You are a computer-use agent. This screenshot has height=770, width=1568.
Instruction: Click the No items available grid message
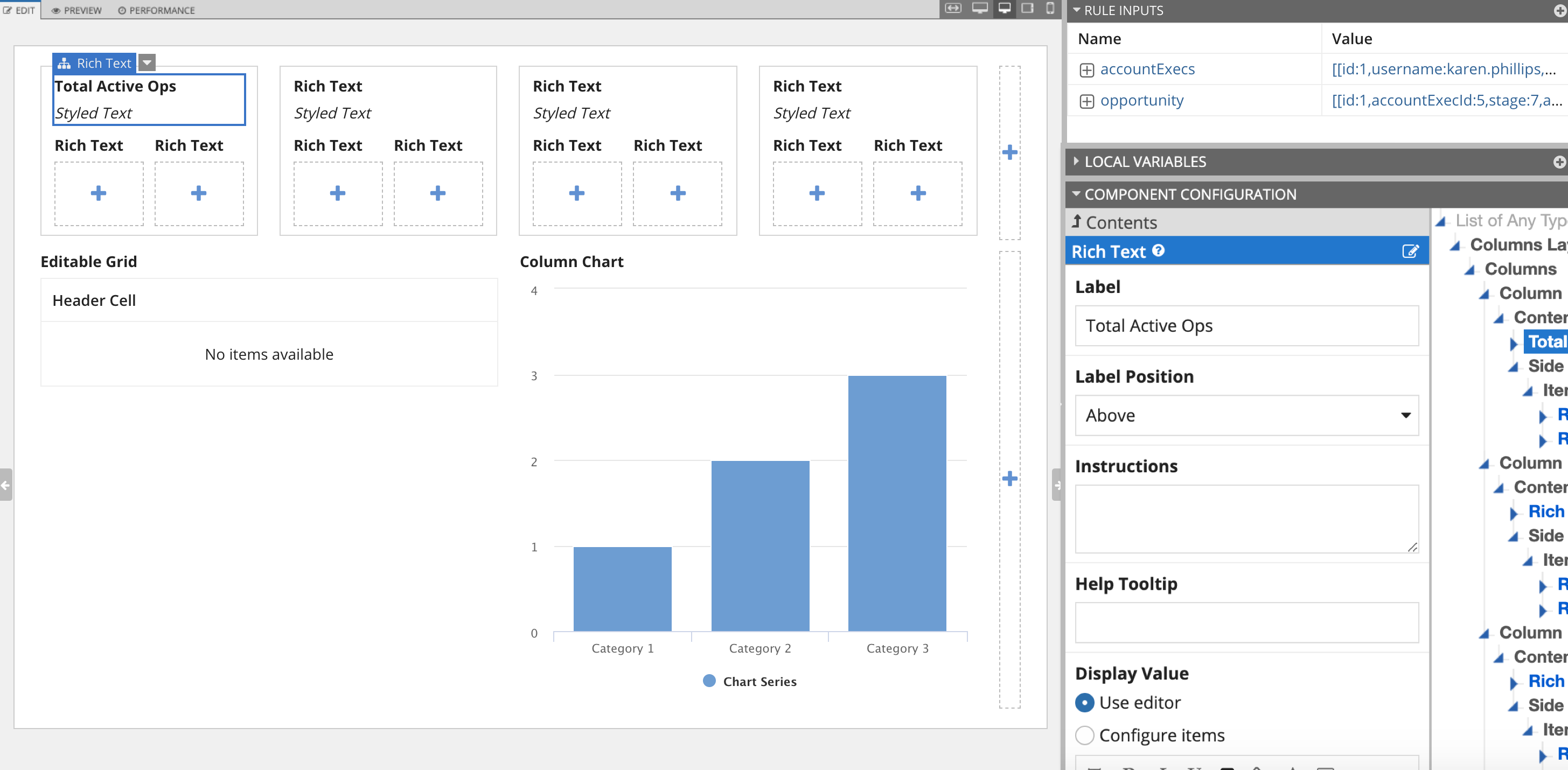tap(269, 354)
